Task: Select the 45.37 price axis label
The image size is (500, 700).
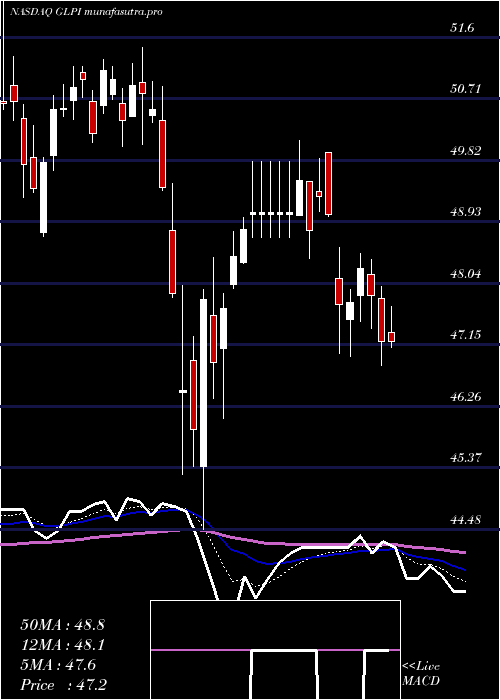Action: (466, 457)
